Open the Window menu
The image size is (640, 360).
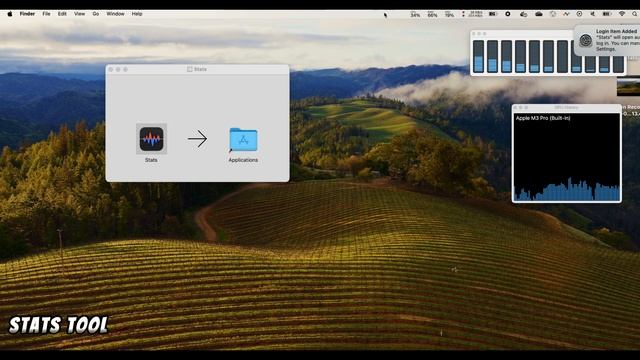tap(116, 14)
